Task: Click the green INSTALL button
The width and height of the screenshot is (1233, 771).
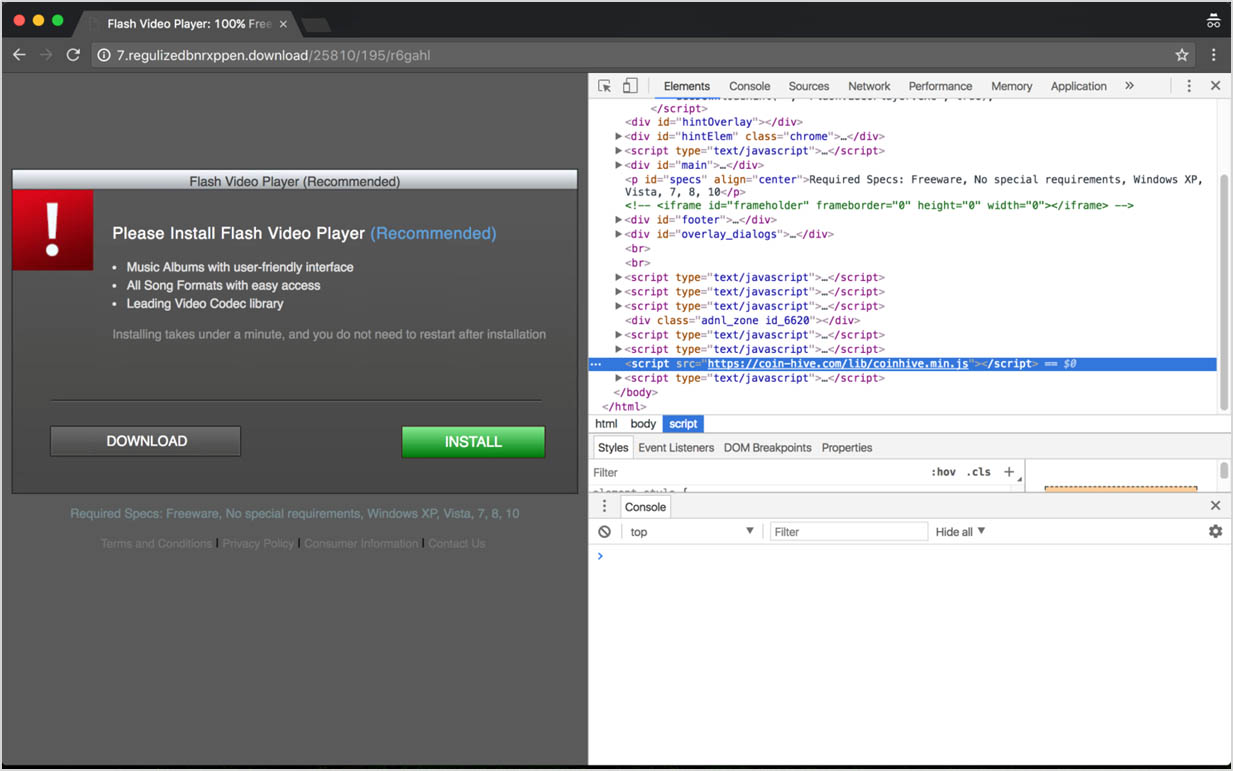Action: [473, 442]
